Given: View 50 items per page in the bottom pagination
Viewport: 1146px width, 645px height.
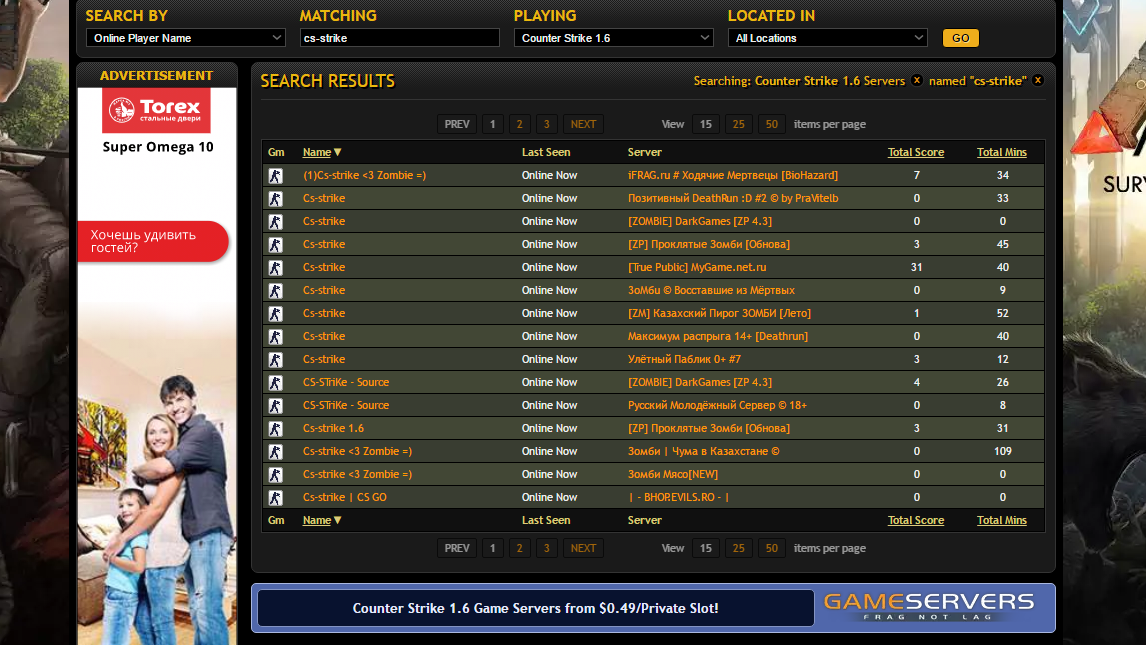Looking at the screenshot, I should coord(772,548).
